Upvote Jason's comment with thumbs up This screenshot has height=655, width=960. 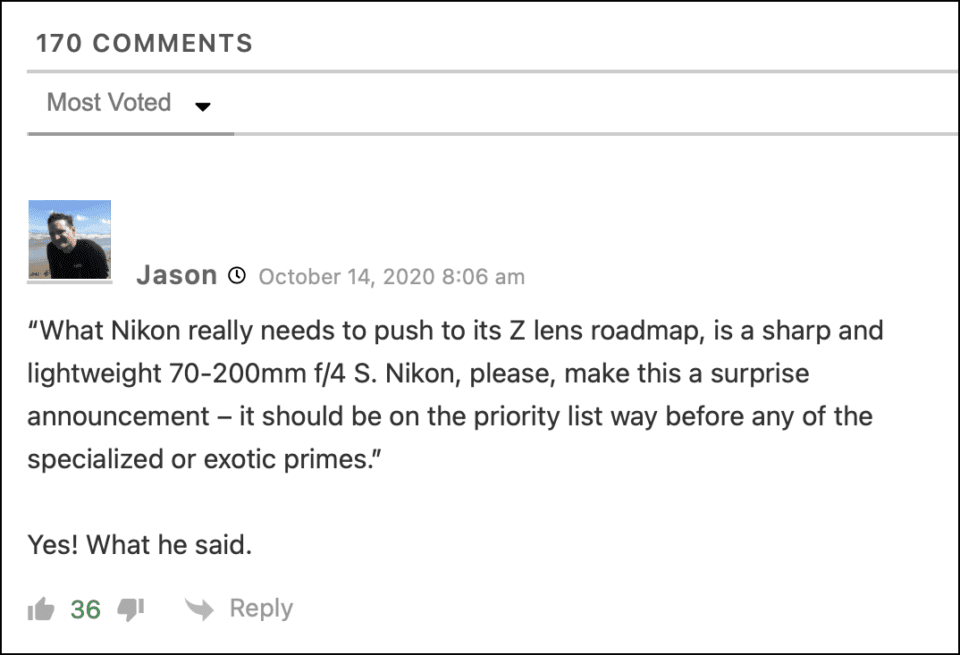pyautogui.click(x=41, y=609)
